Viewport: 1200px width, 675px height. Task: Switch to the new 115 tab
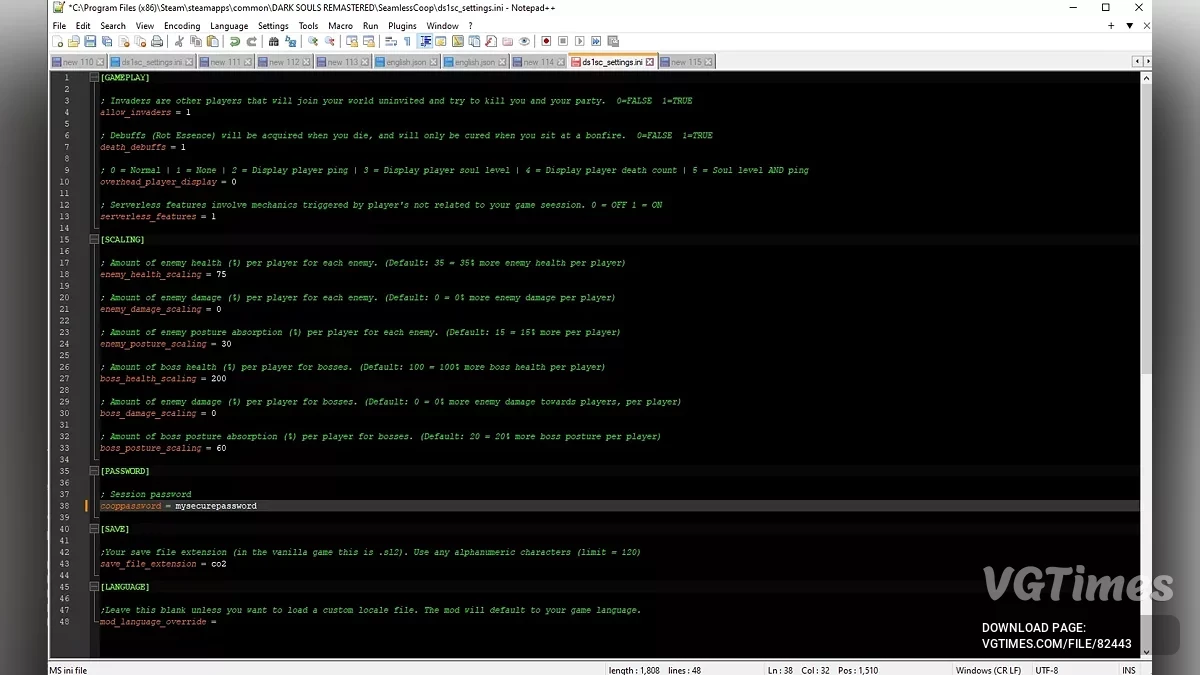click(686, 62)
